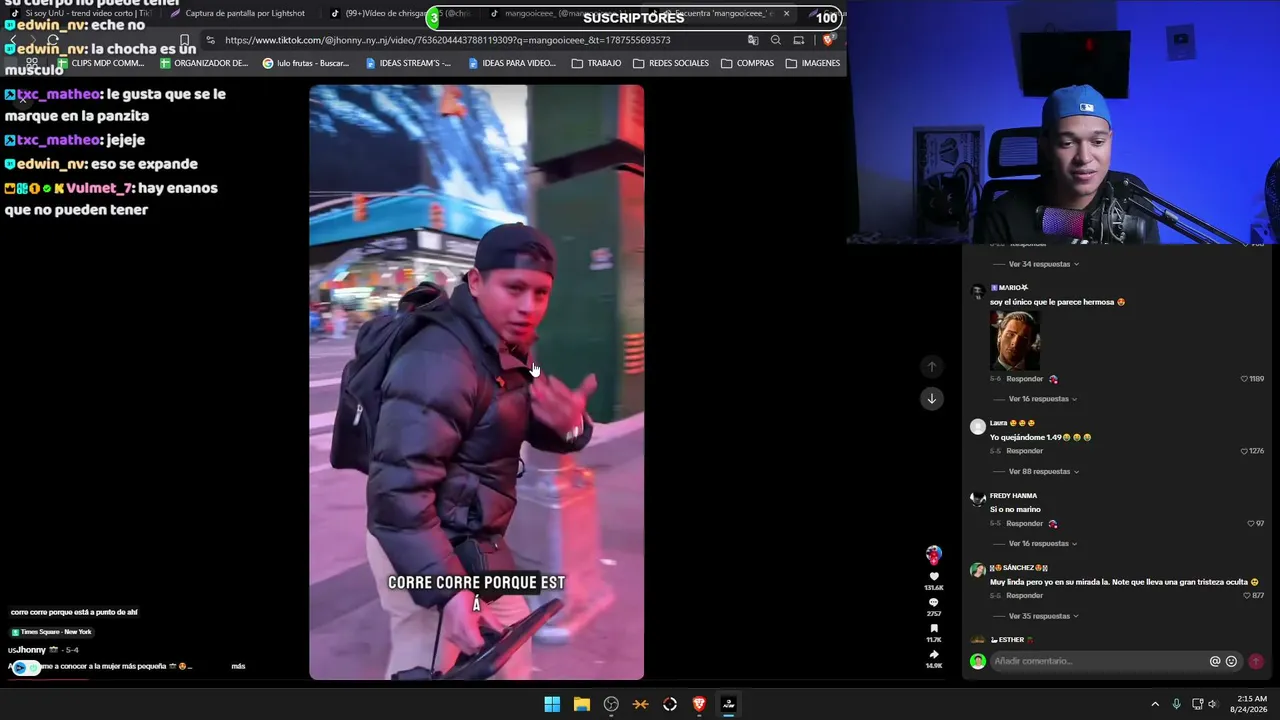Image resolution: width=1280 pixels, height=720 pixels.
Task: Open the COMPRAS bookmarks folder
Action: 747,63
